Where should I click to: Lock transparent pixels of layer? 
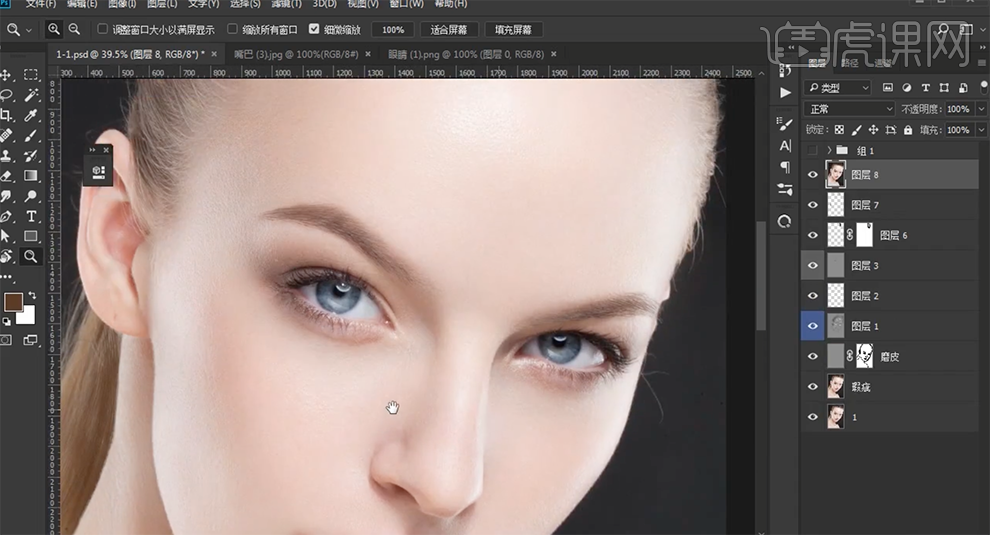point(839,129)
